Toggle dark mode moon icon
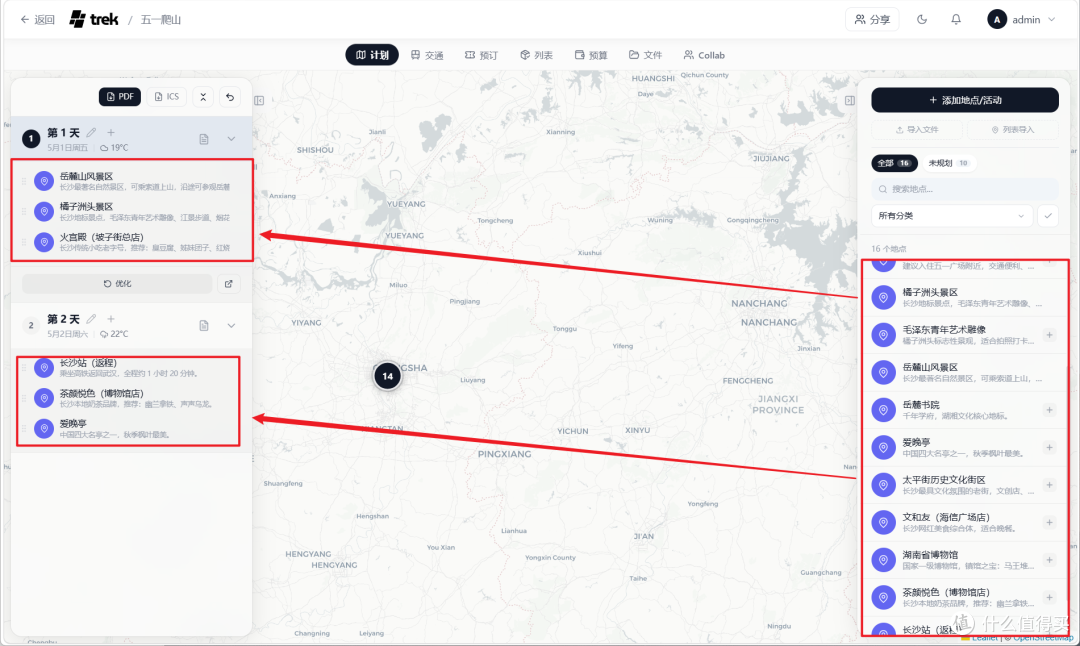This screenshot has height=646, width=1080. pyautogui.click(x=922, y=19)
